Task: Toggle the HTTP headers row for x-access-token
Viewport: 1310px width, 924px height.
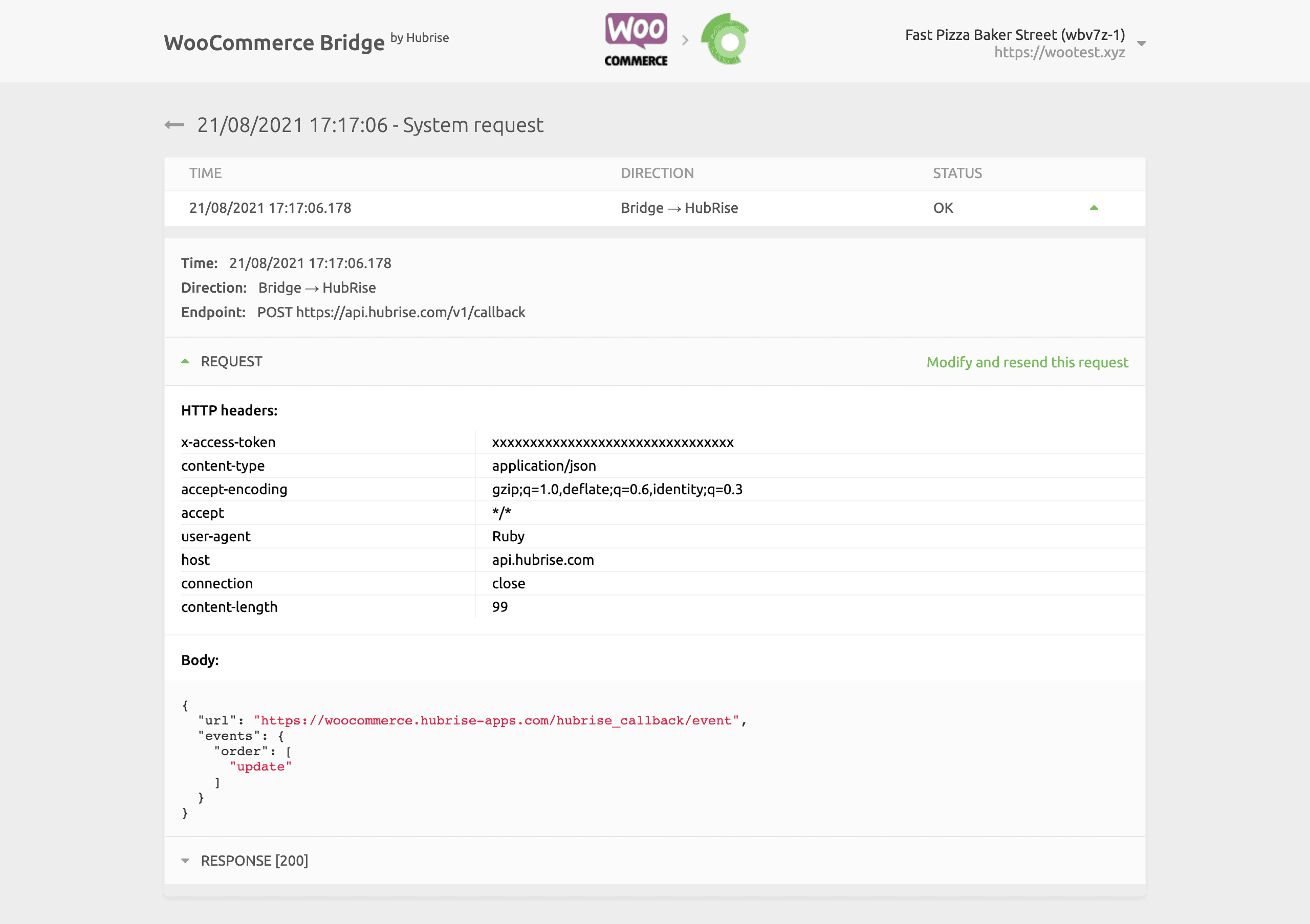Action: click(x=228, y=442)
